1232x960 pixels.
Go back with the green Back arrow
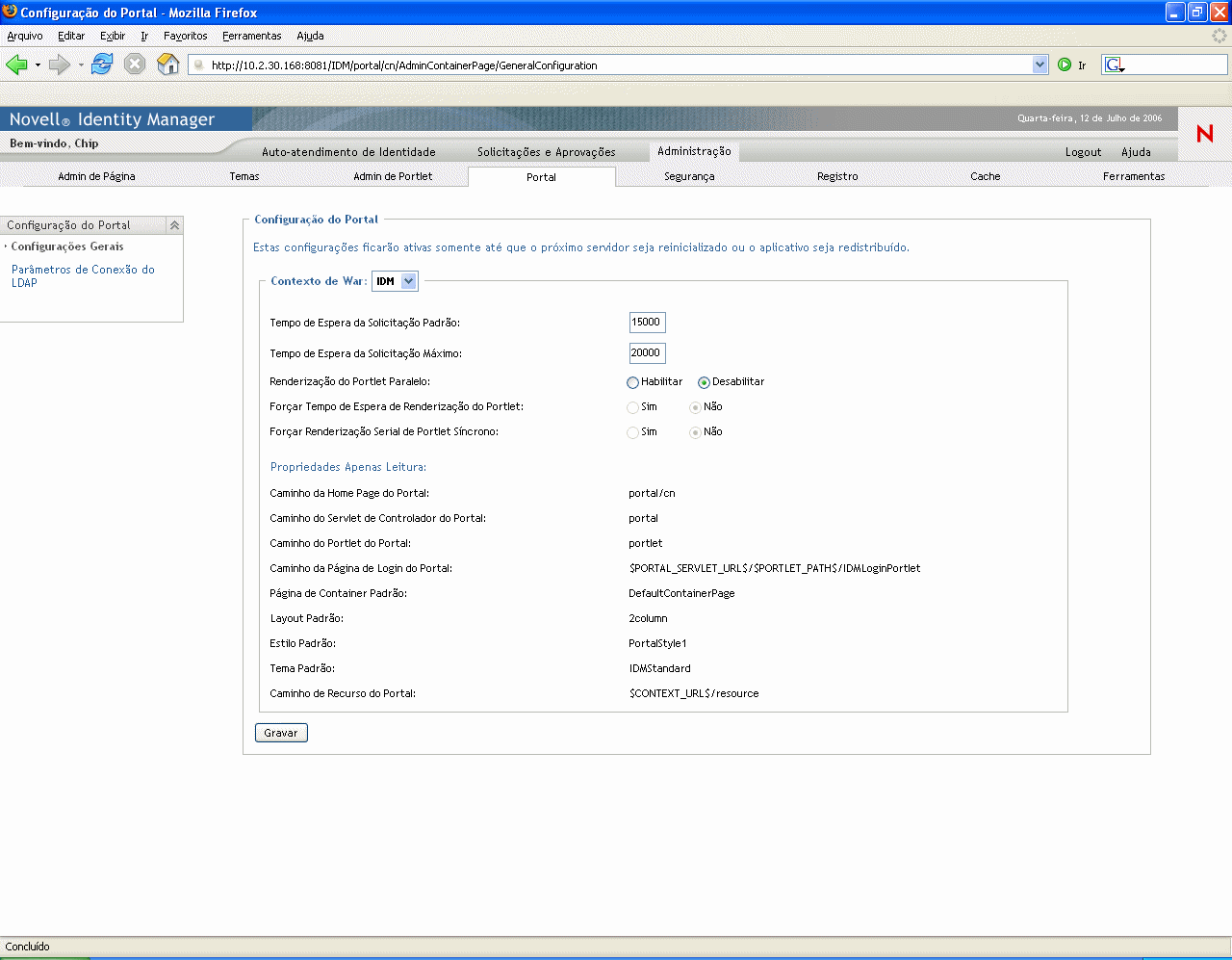click(16, 65)
